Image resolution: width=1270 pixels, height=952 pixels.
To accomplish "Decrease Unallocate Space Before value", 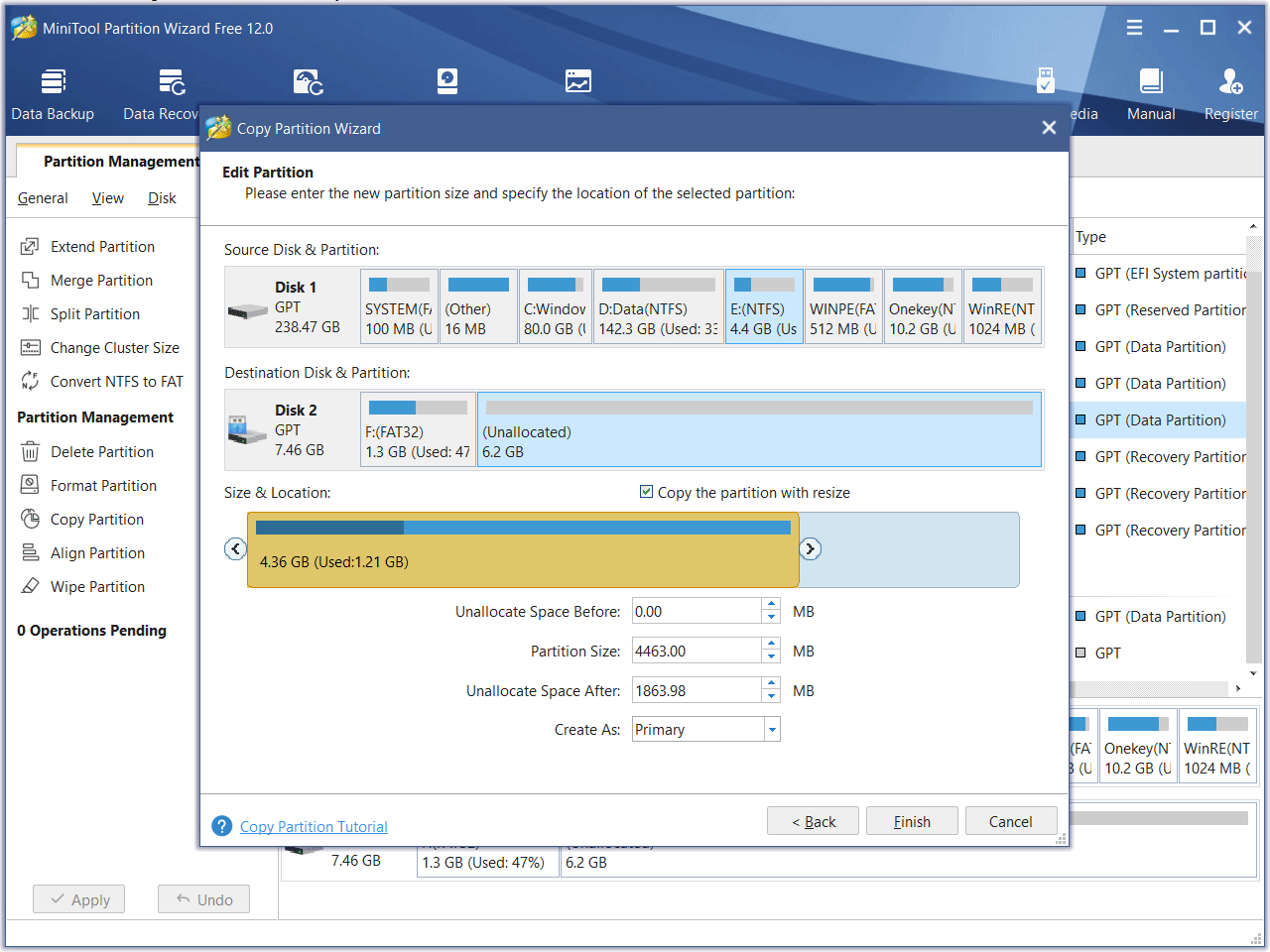I will [x=771, y=618].
